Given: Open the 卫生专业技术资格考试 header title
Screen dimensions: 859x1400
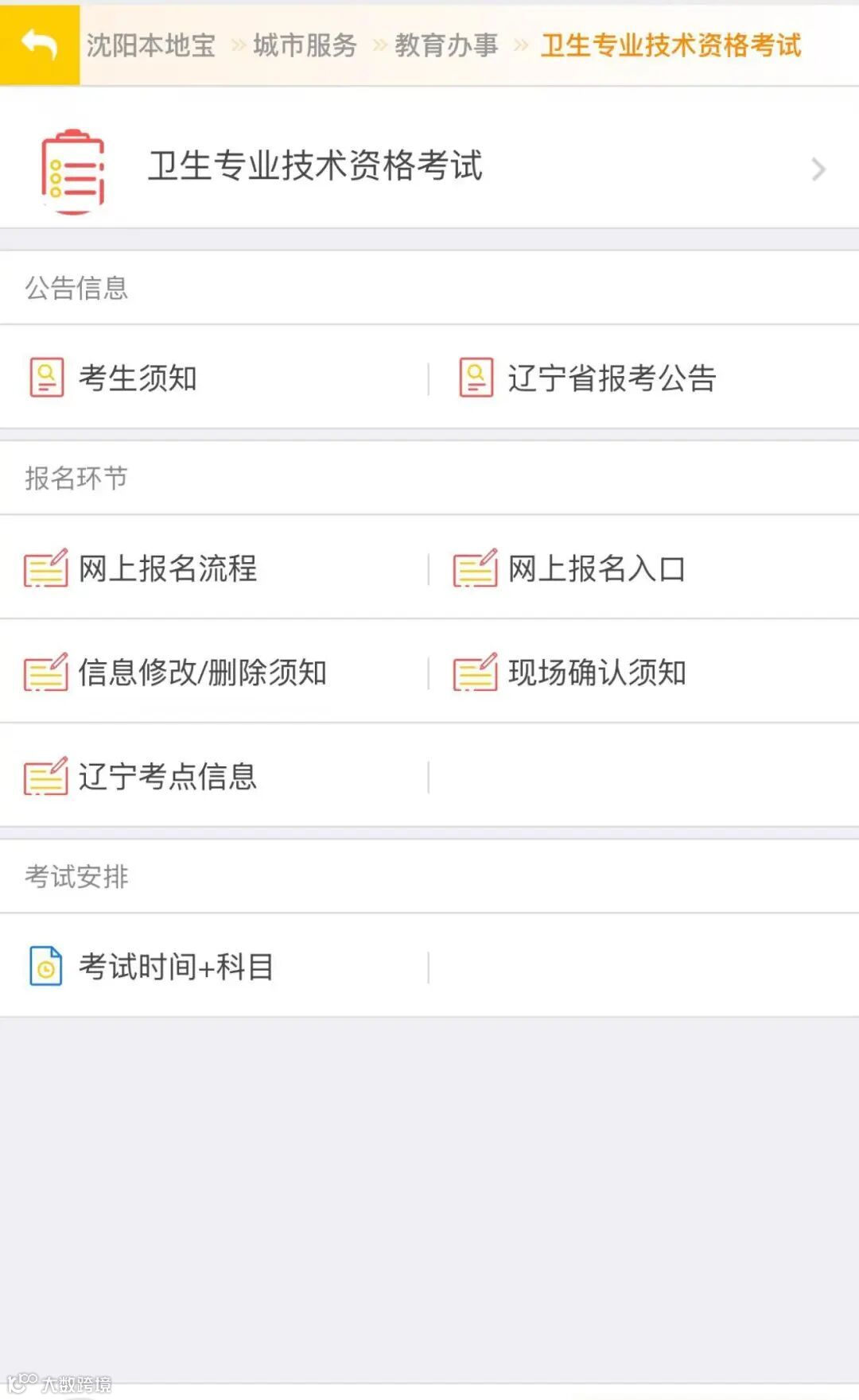Looking at the screenshot, I should pos(315,165).
